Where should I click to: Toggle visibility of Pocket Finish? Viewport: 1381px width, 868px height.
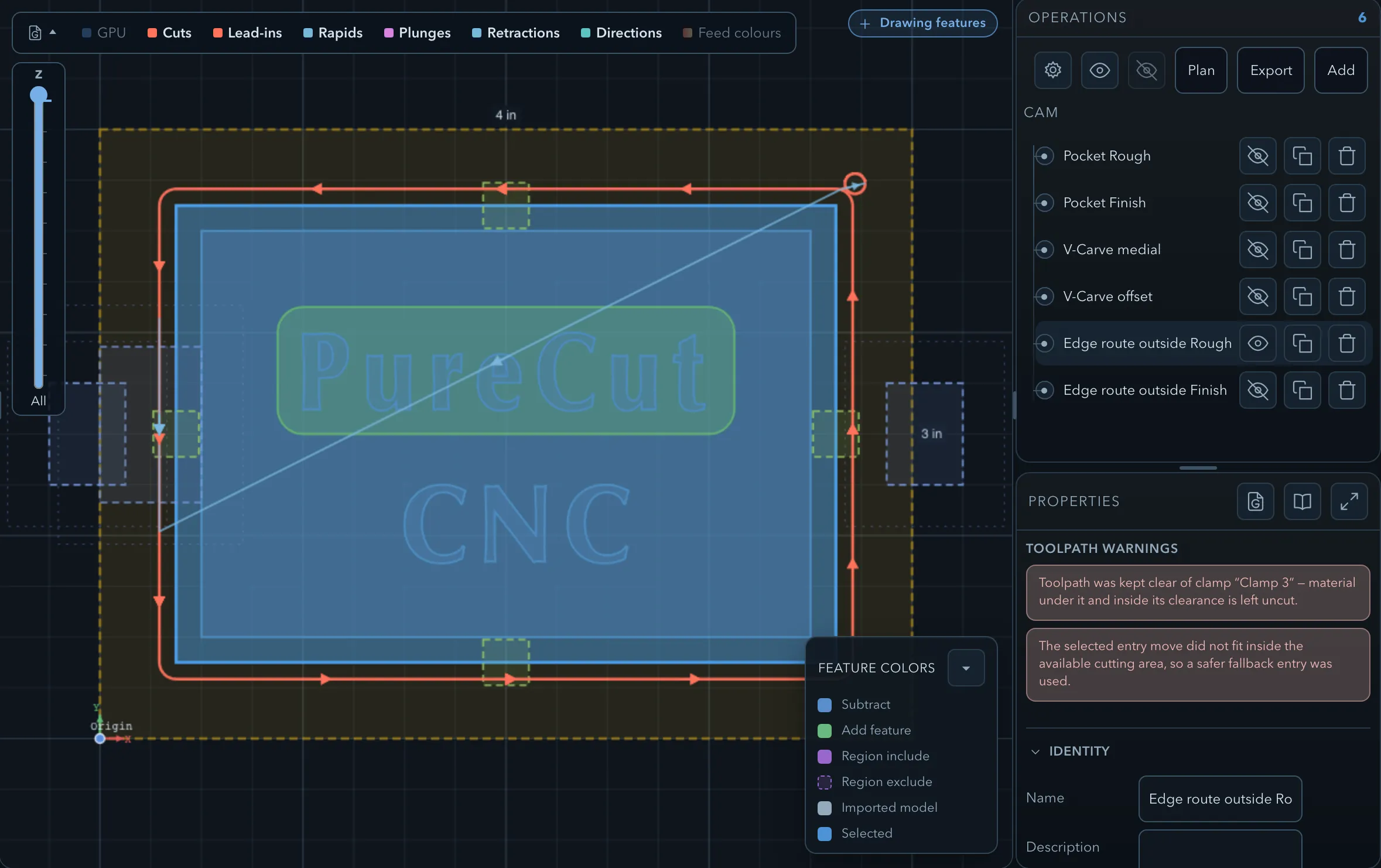point(1257,203)
